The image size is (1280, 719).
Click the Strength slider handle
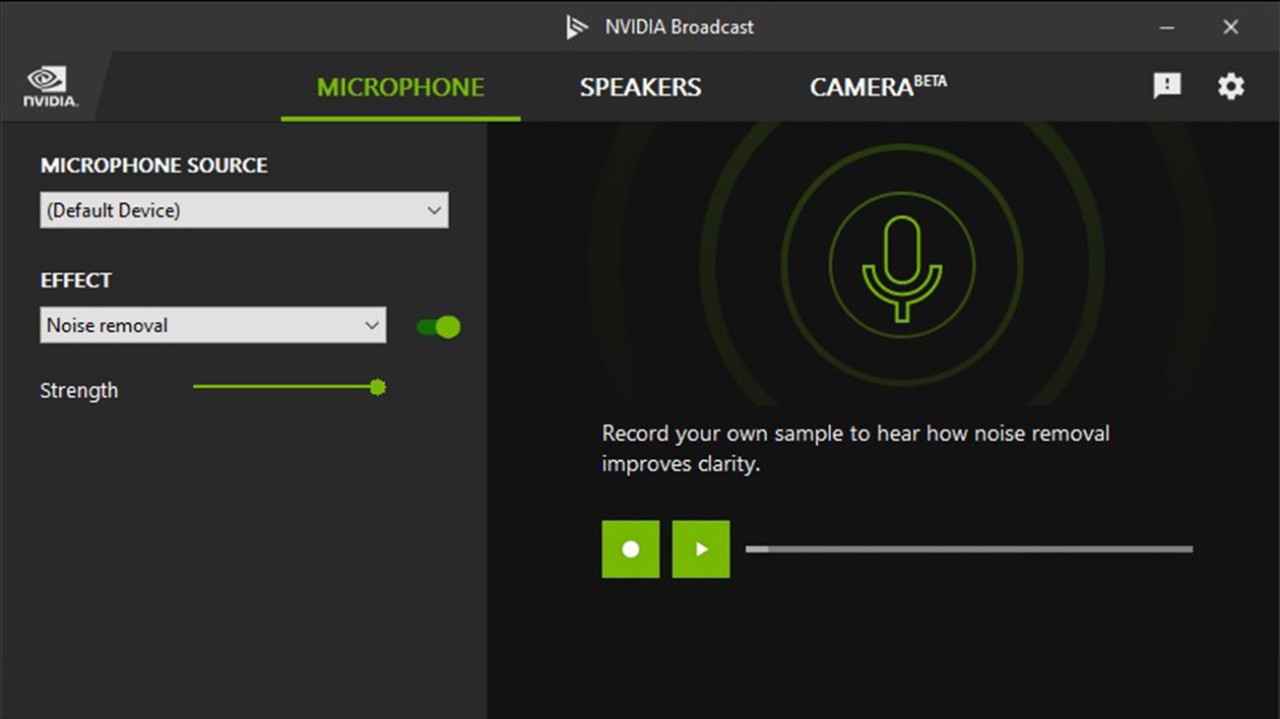point(377,387)
